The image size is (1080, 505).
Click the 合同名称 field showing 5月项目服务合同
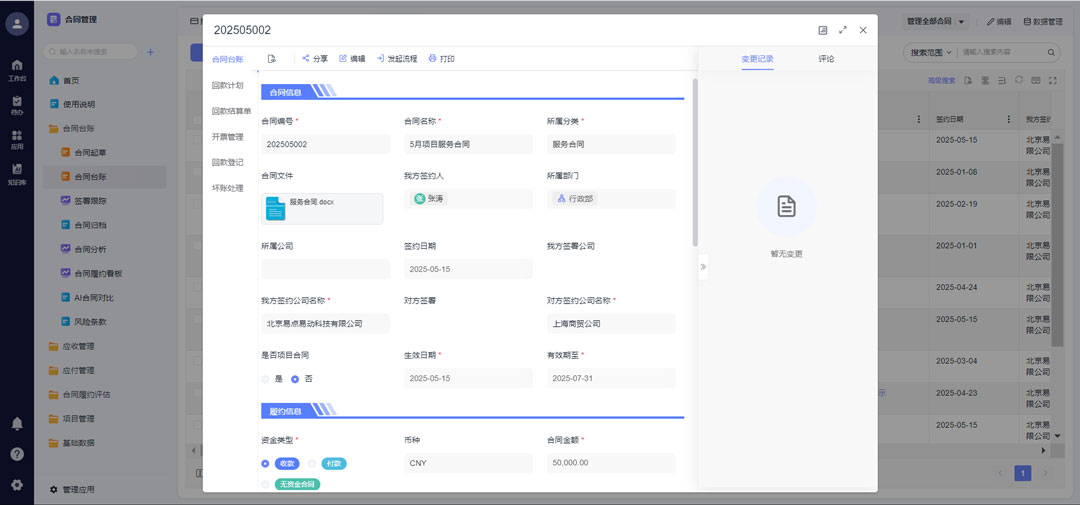point(467,144)
